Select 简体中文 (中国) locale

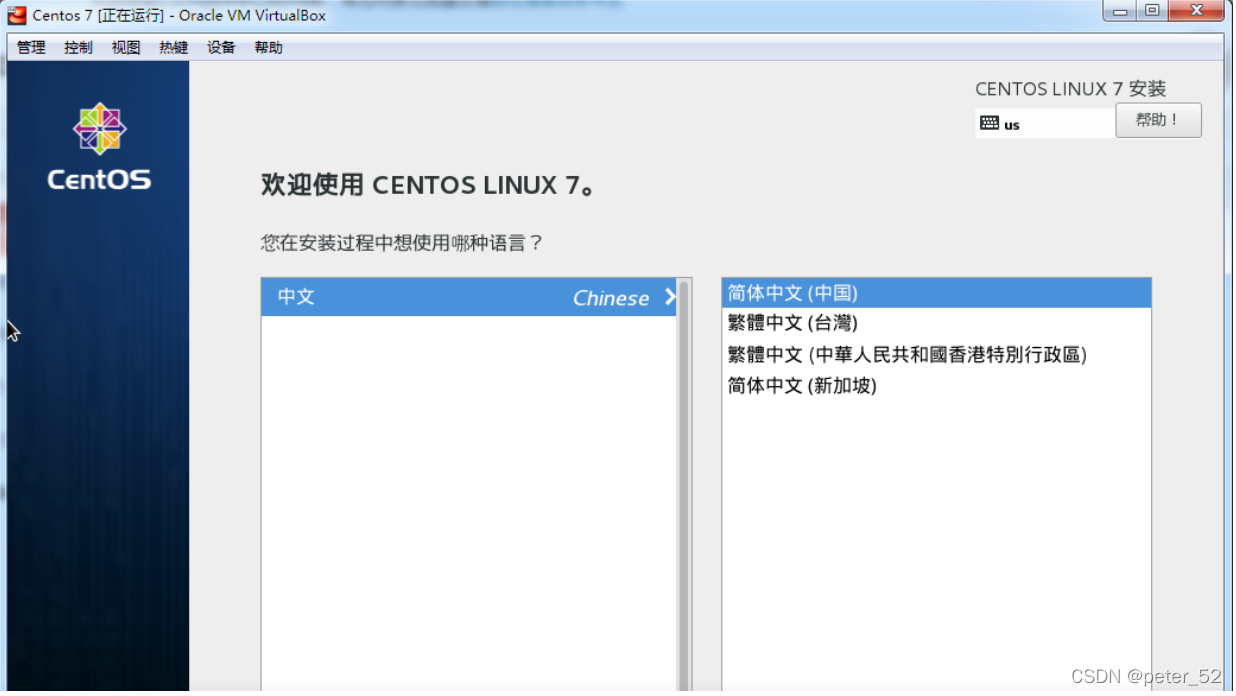(936, 293)
